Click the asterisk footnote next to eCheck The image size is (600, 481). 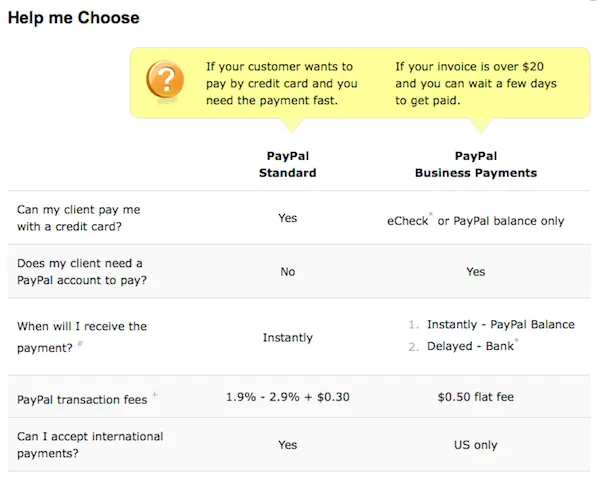pyautogui.click(x=431, y=214)
